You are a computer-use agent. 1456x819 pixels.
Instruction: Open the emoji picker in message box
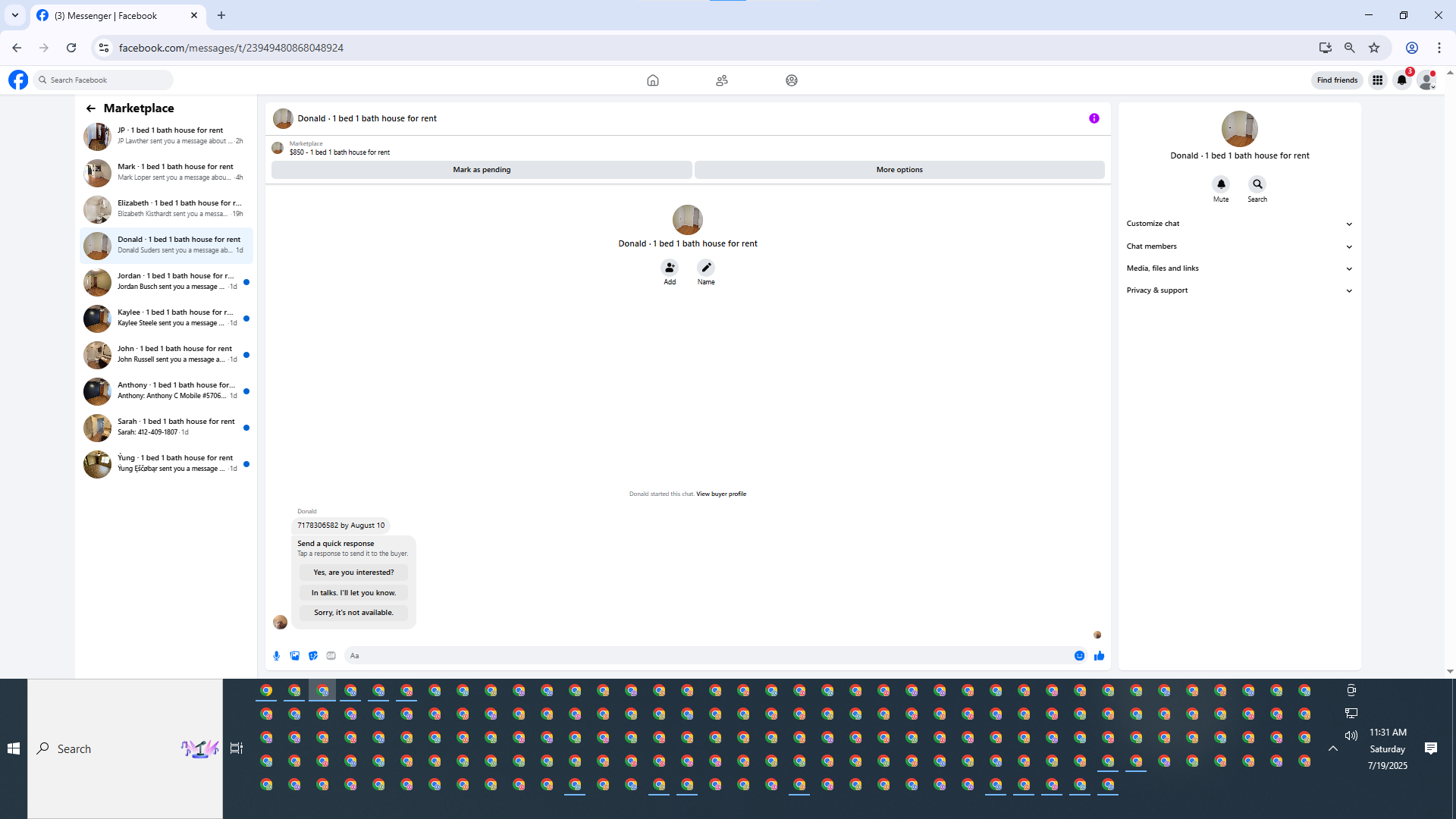point(1079,656)
